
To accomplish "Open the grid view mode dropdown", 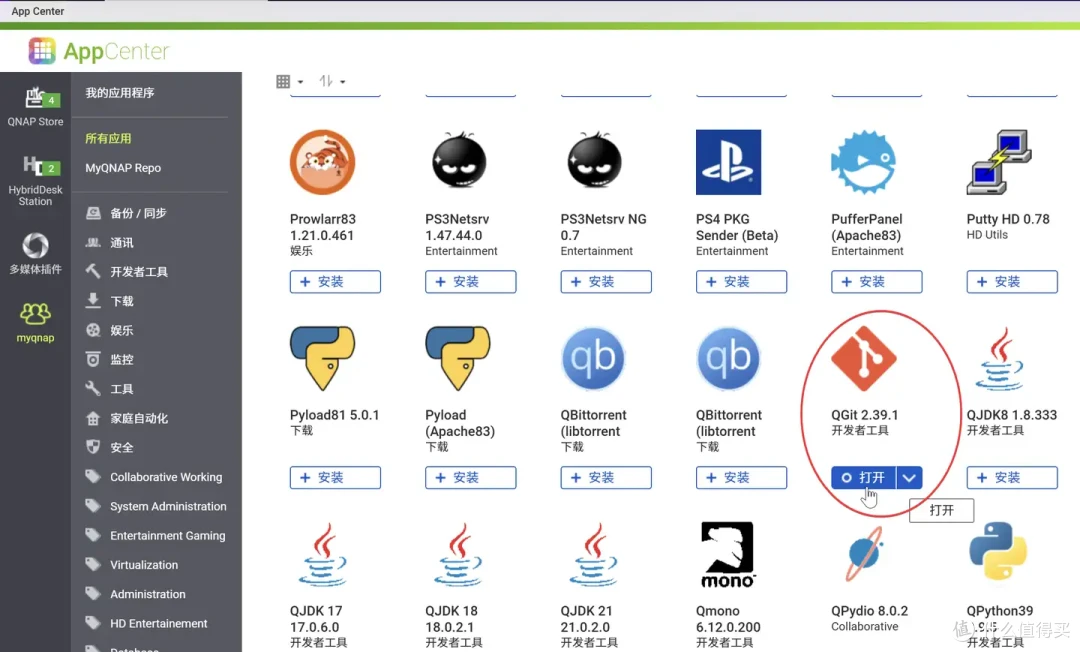I will tap(289, 81).
